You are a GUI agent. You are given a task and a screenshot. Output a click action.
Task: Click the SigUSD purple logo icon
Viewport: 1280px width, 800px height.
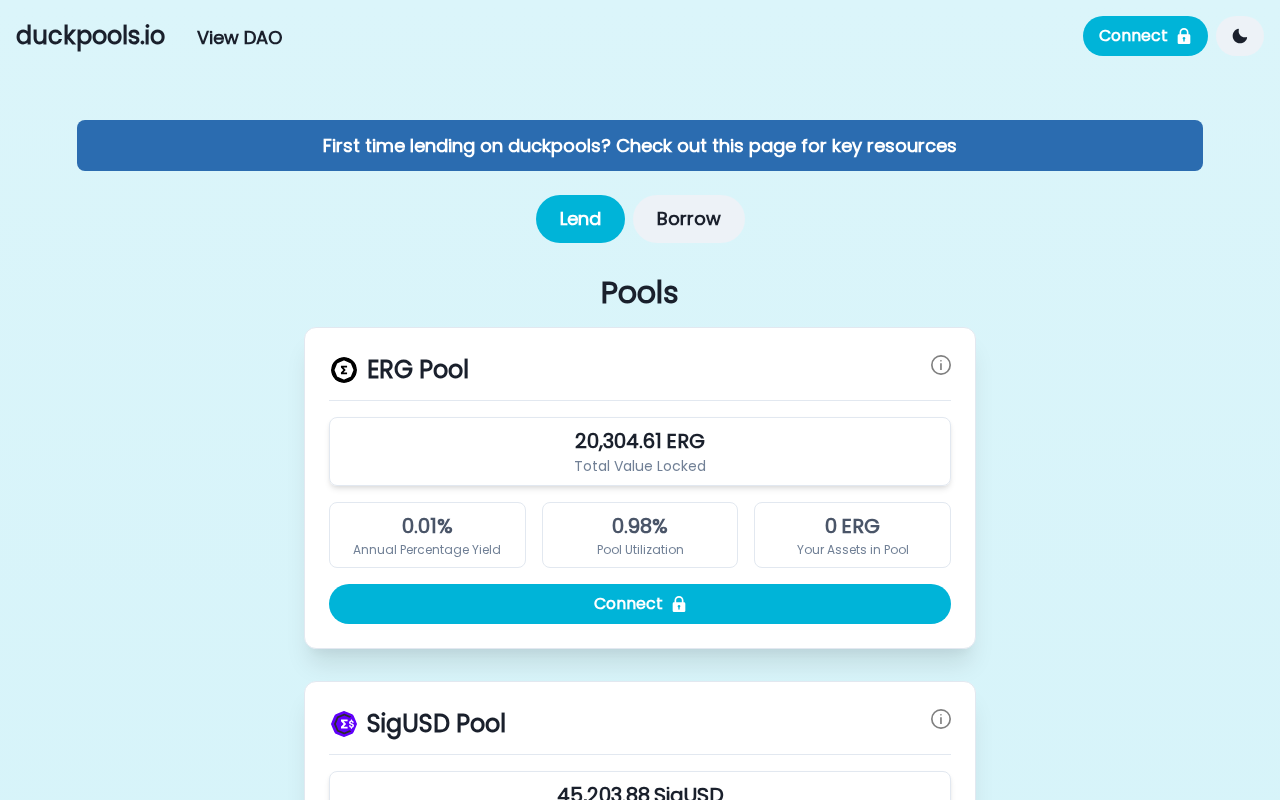[344, 724]
